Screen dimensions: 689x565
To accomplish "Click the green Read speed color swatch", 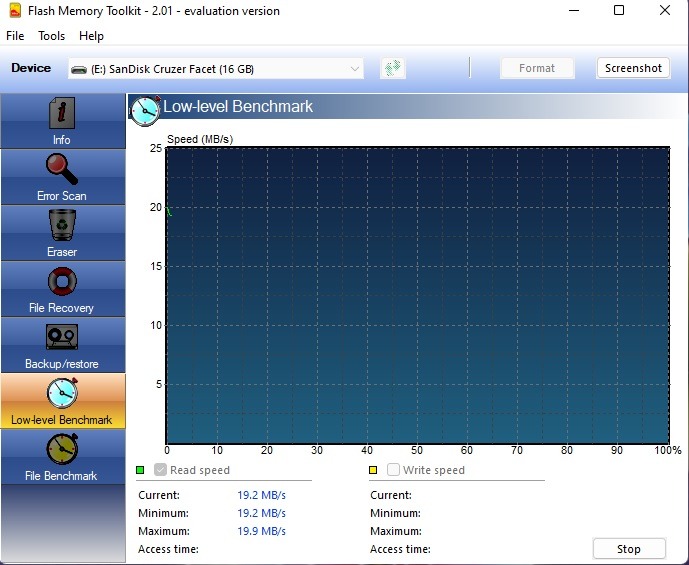I will 140,470.
